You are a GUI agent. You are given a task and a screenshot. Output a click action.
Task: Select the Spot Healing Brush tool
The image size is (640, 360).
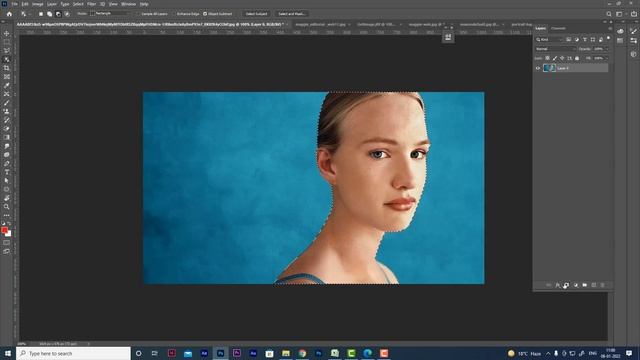7,94
